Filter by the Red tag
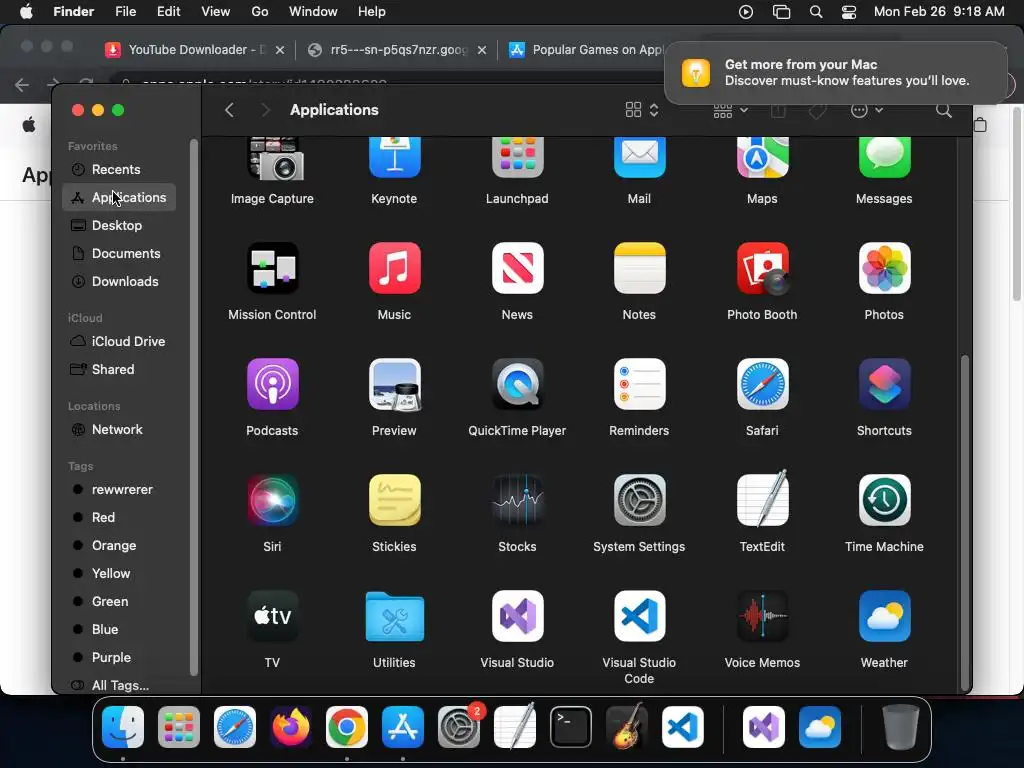Image resolution: width=1024 pixels, height=768 pixels. click(x=119, y=517)
